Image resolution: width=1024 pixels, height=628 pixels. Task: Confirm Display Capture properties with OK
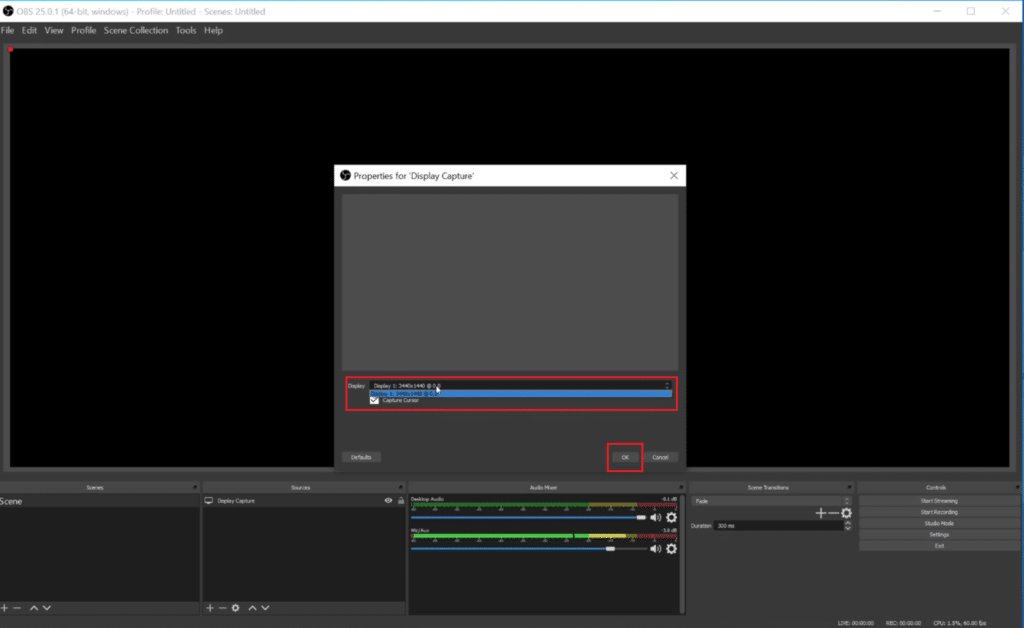tap(623, 457)
